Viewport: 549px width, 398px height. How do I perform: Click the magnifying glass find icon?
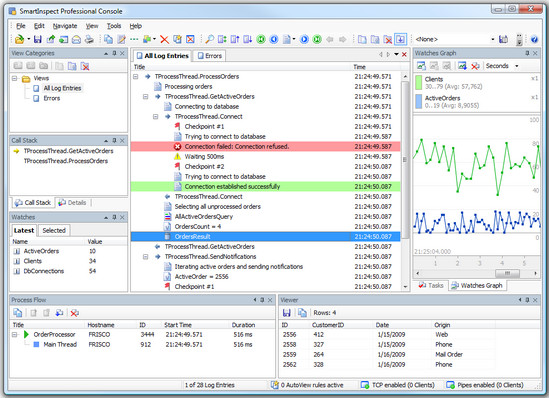click(x=209, y=39)
